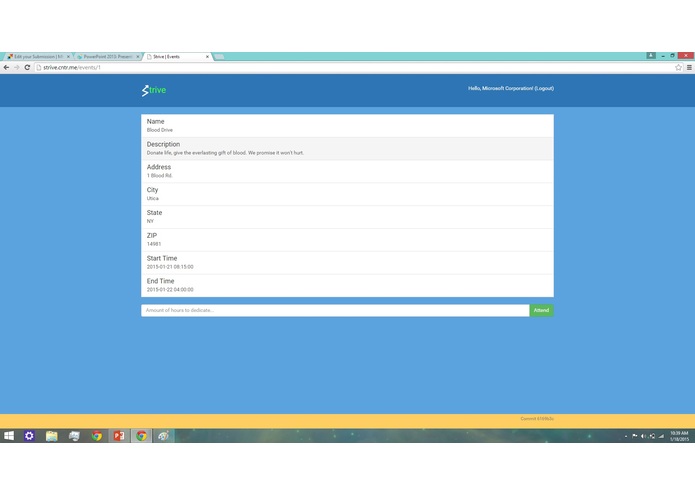Close the Edit your Submission tab

[68, 57]
